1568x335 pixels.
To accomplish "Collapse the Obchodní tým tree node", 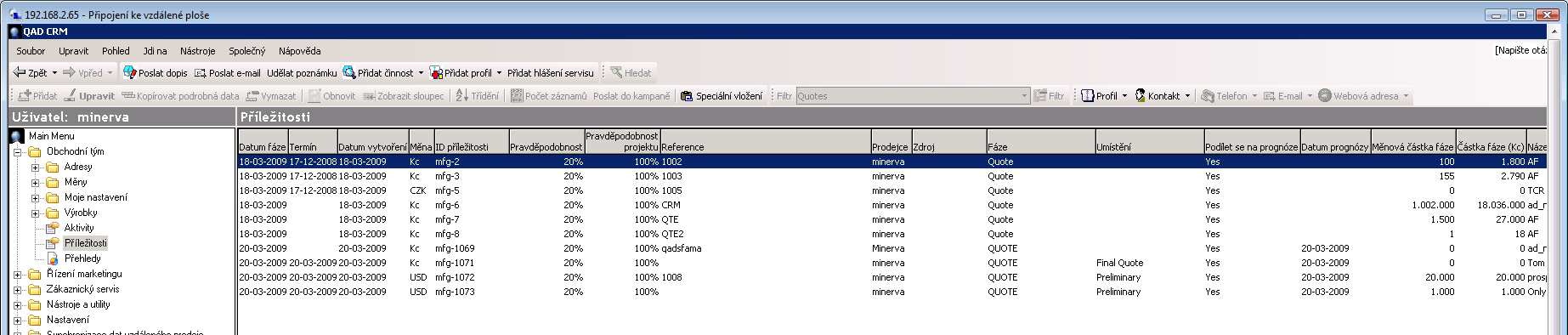I will (18, 152).
